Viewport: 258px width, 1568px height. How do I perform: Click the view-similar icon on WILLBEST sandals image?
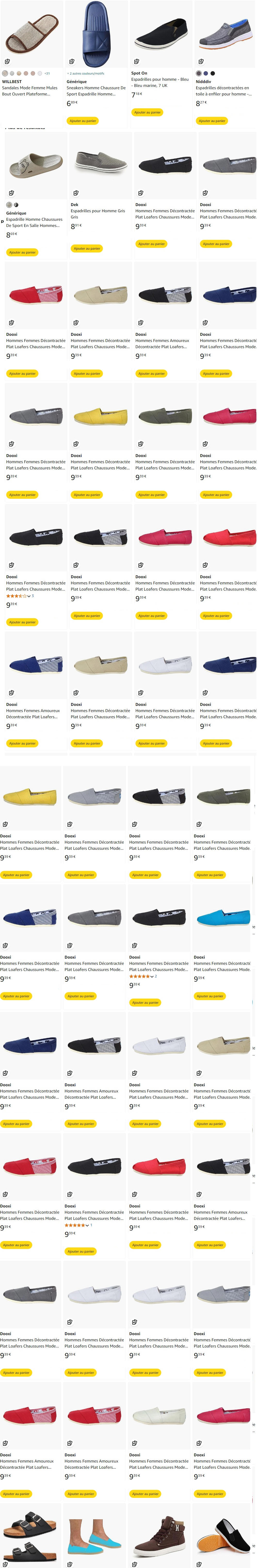pyautogui.click(x=7, y=61)
